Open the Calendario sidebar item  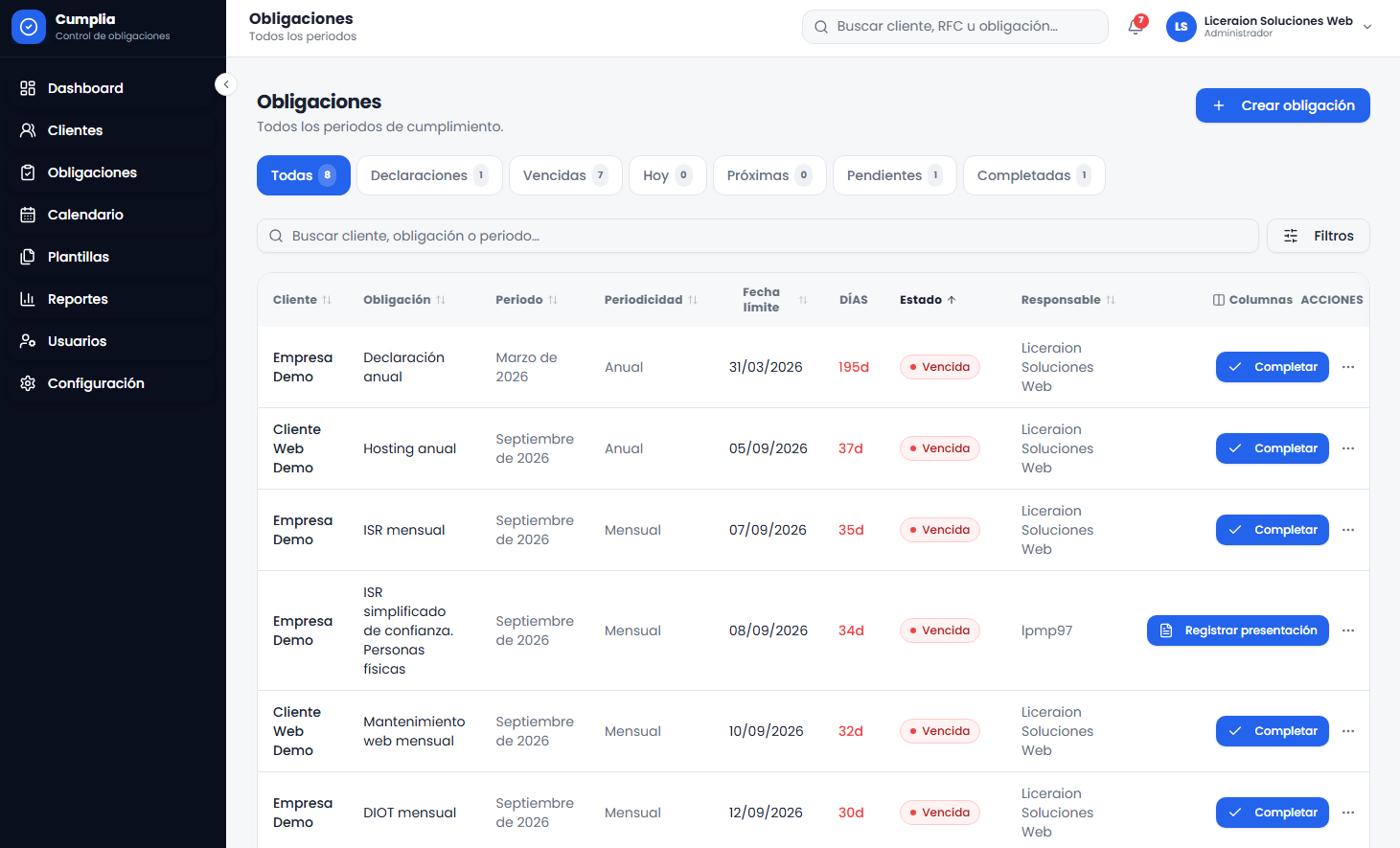coord(113,215)
